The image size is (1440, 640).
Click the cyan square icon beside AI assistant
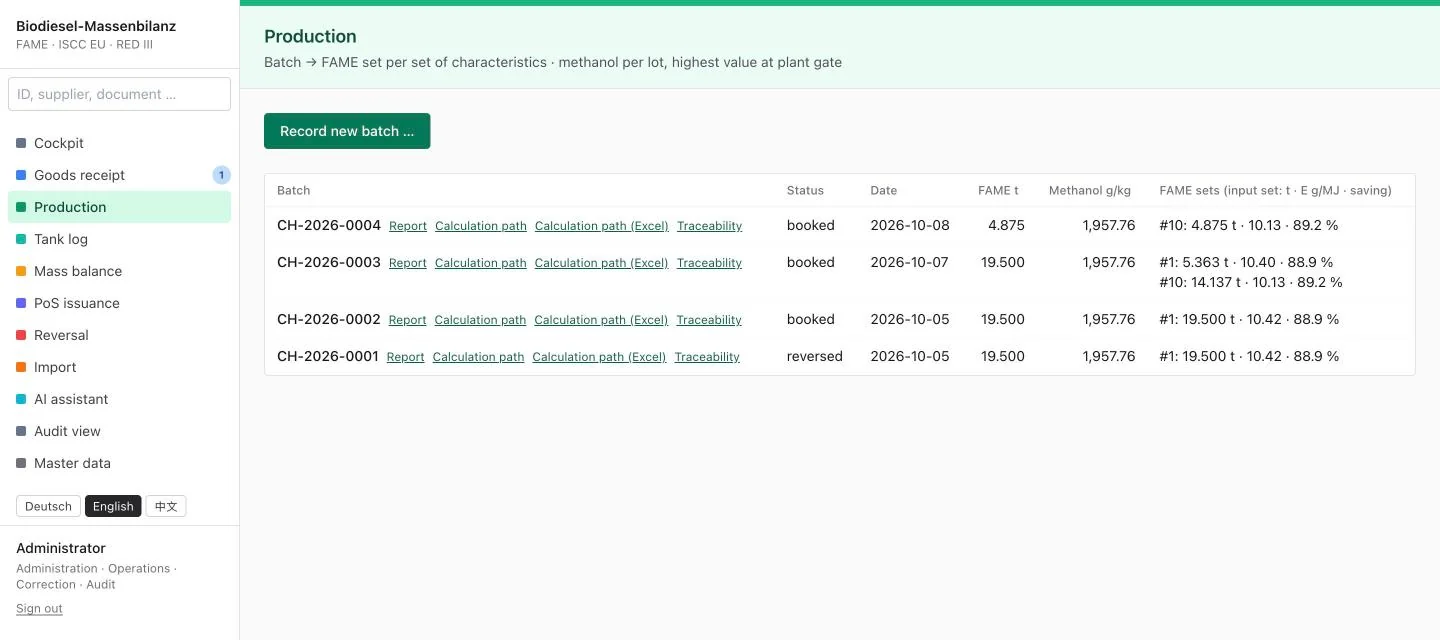pyautogui.click(x=21, y=399)
